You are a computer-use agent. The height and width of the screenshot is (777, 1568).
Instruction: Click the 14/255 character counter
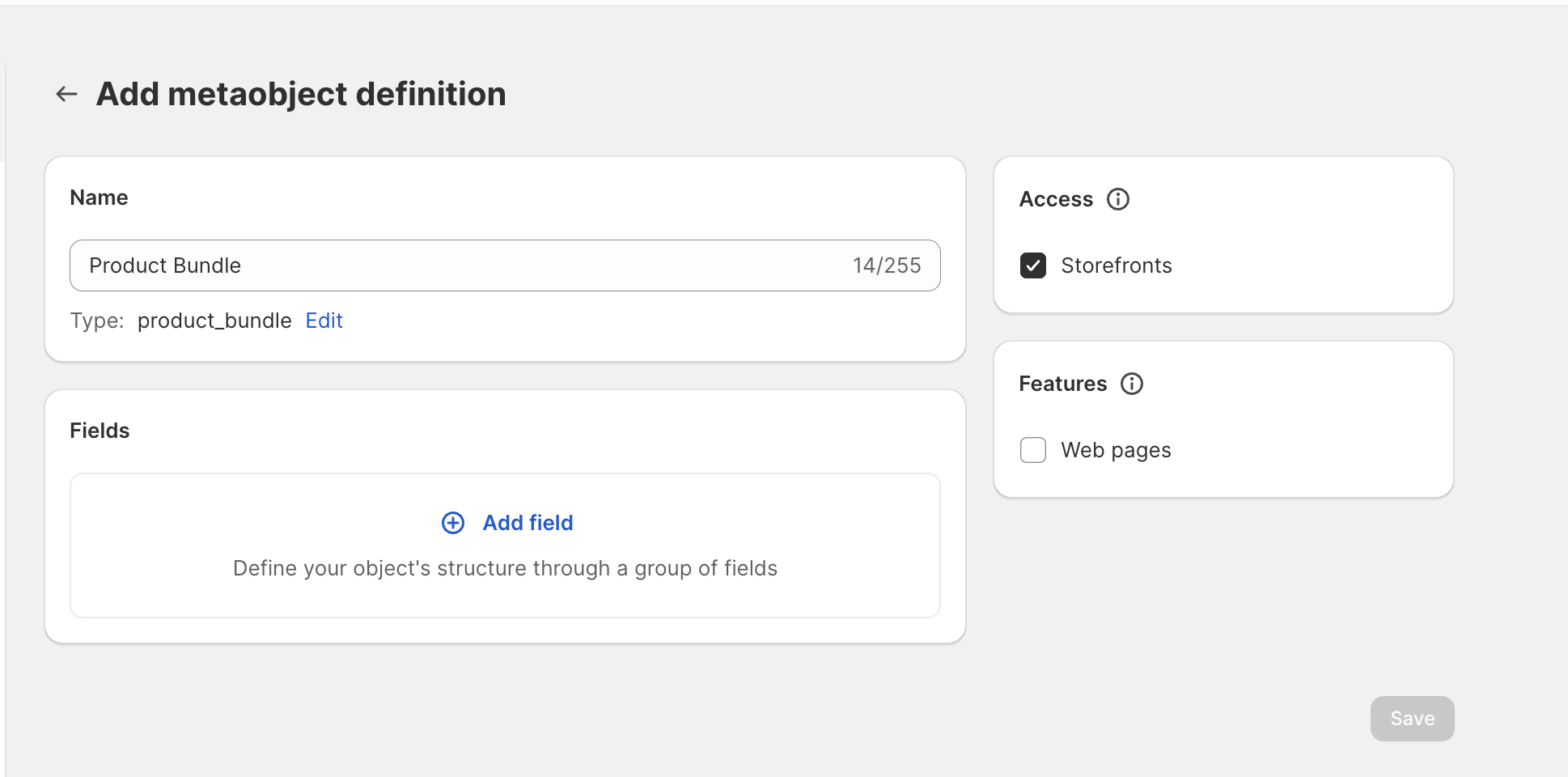pyautogui.click(x=886, y=265)
